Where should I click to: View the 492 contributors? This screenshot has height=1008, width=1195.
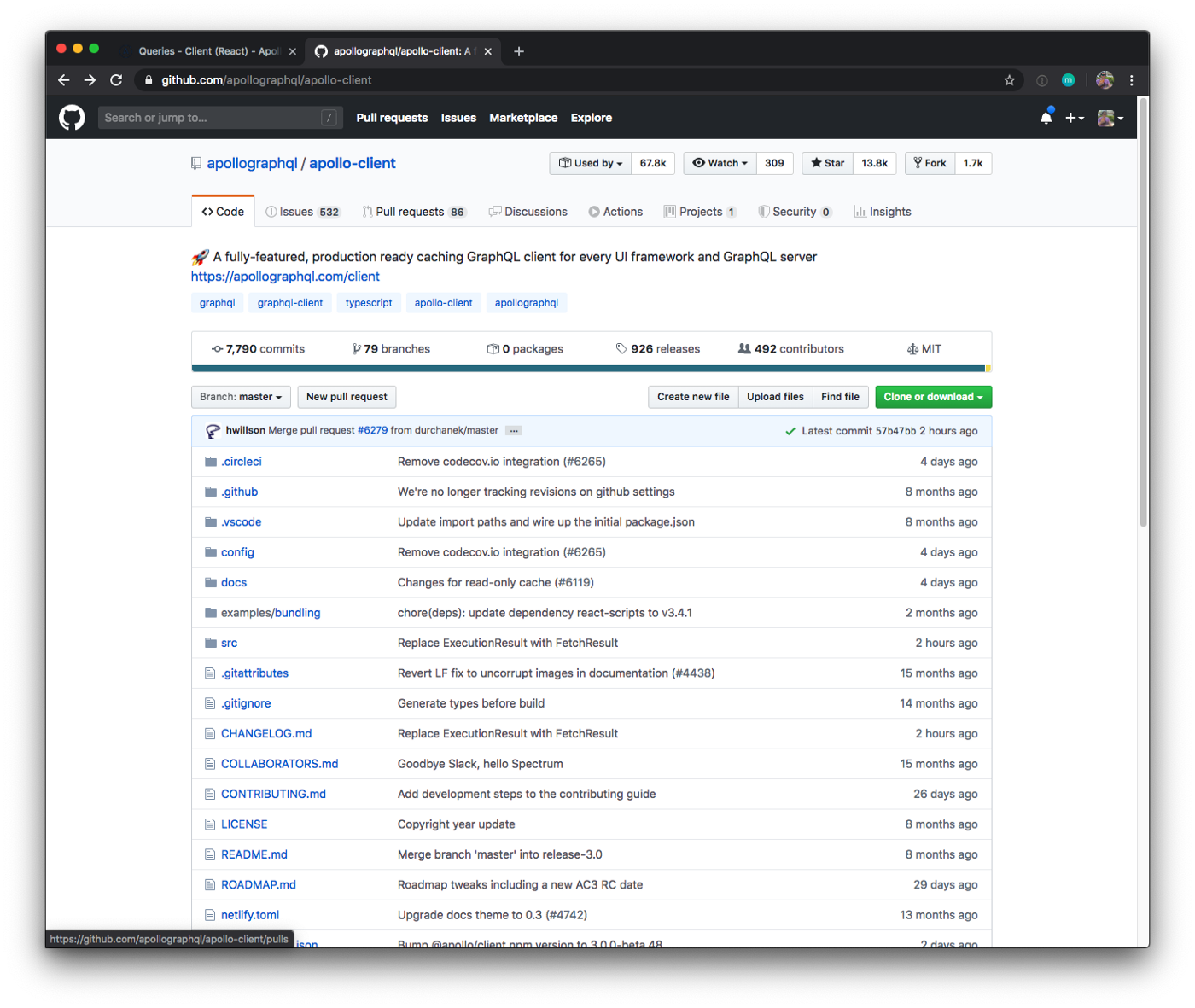tap(790, 349)
